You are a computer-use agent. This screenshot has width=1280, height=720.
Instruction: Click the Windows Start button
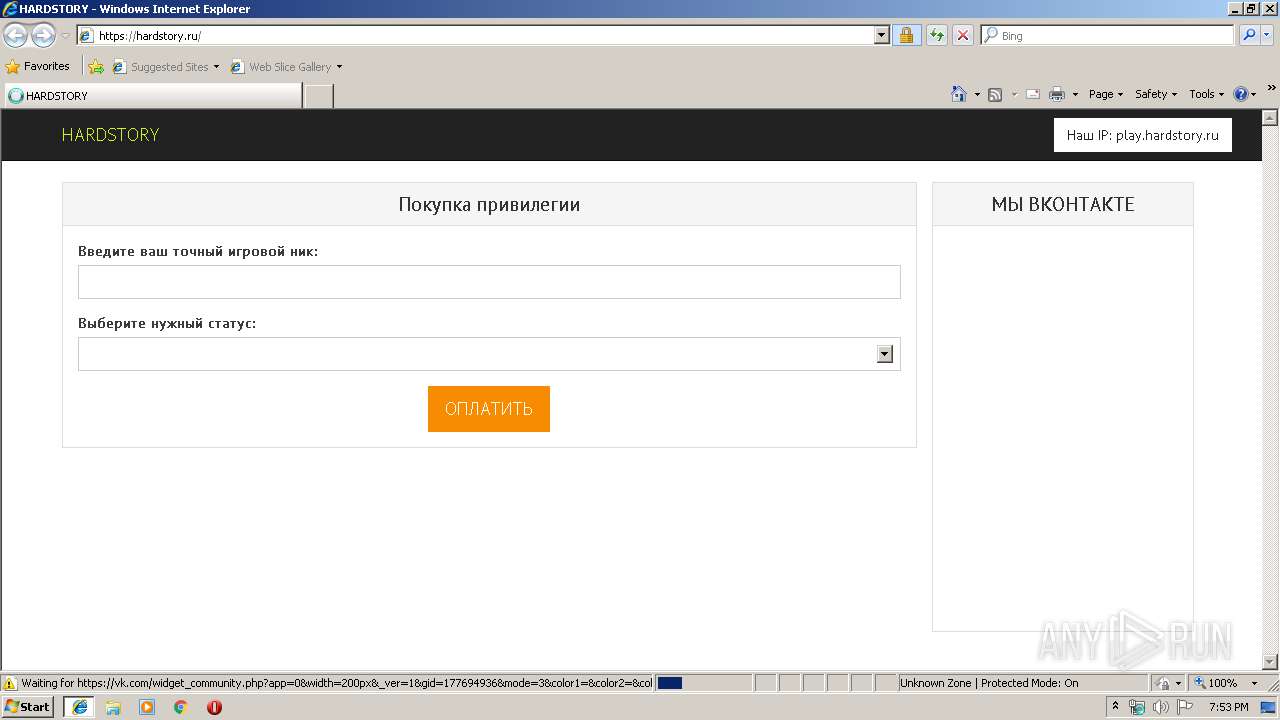tap(28, 706)
